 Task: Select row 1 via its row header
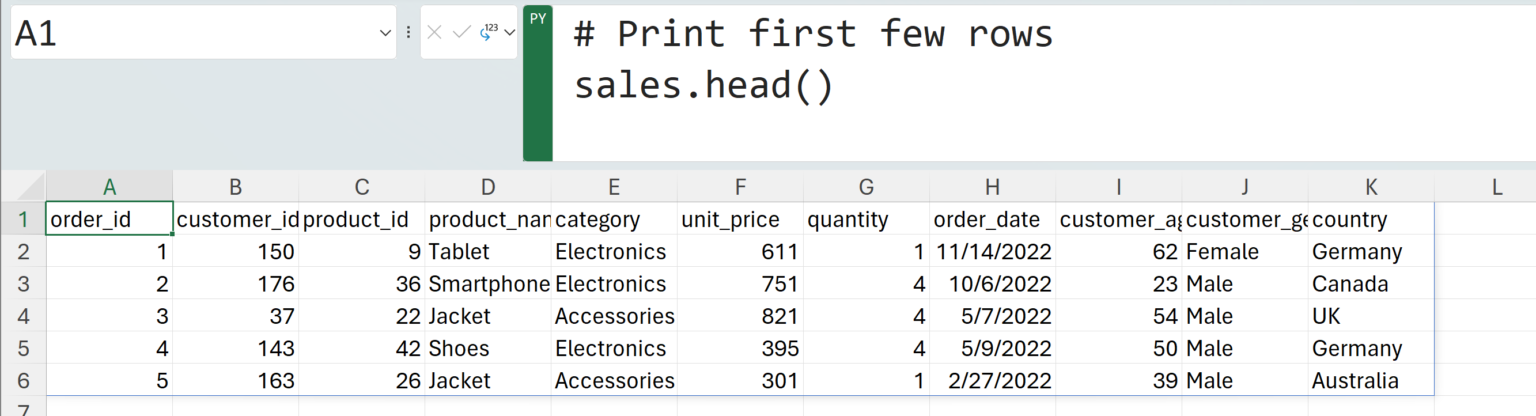coord(23,219)
